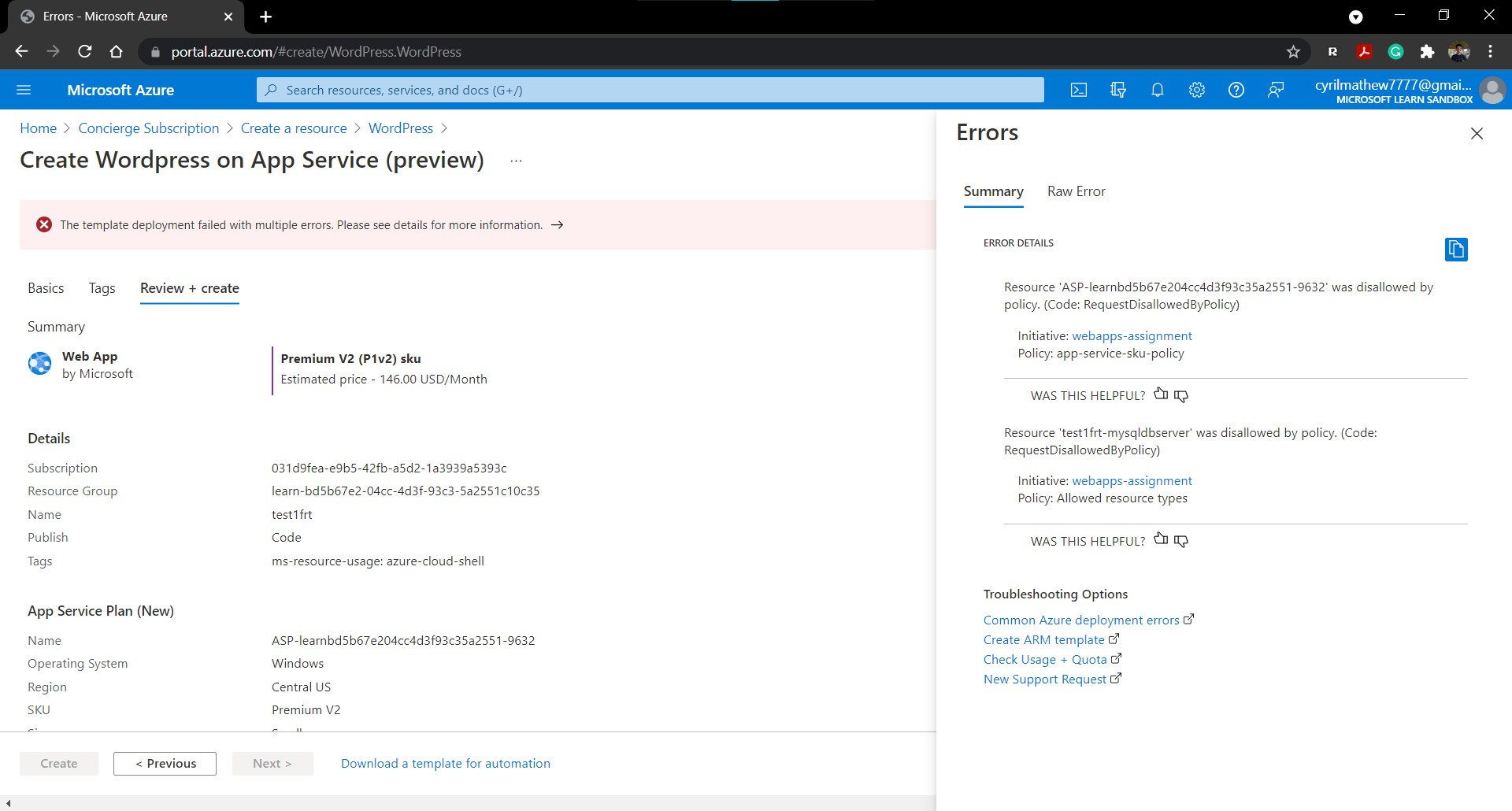Open Directories and subscriptions filter icon
This screenshot has height=811, width=1512.
[1118, 90]
